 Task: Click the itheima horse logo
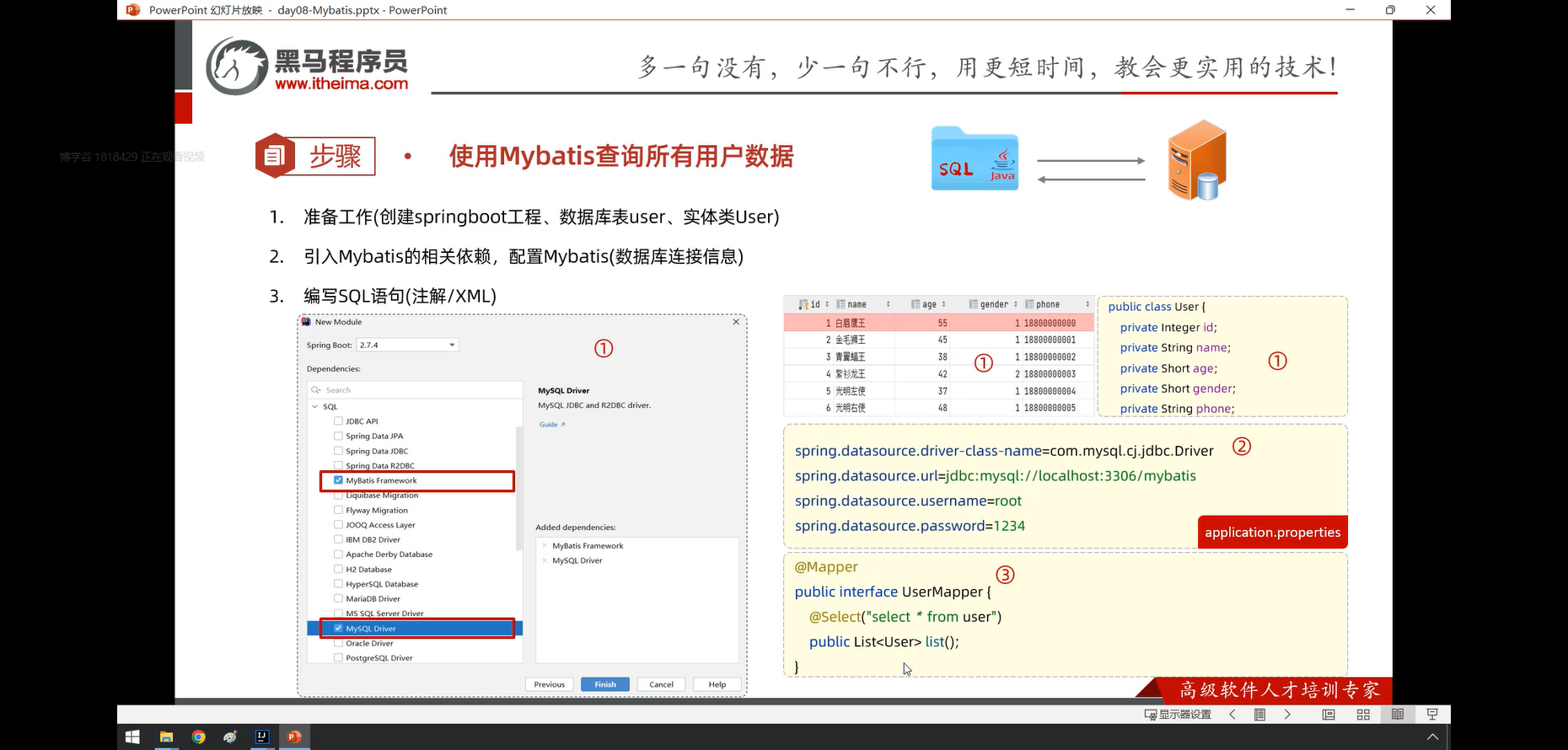coord(237,66)
